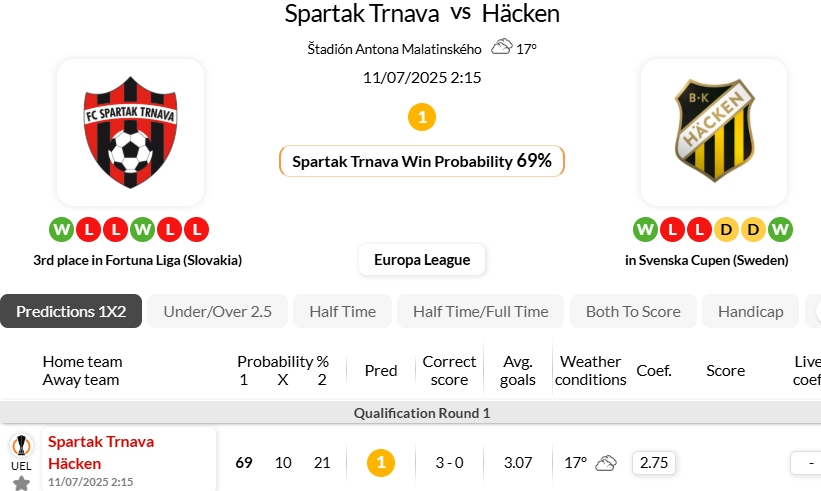The image size is (821, 491).
Task: Switch to the Under/Over 2.5 tab
Action: click(x=218, y=311)
